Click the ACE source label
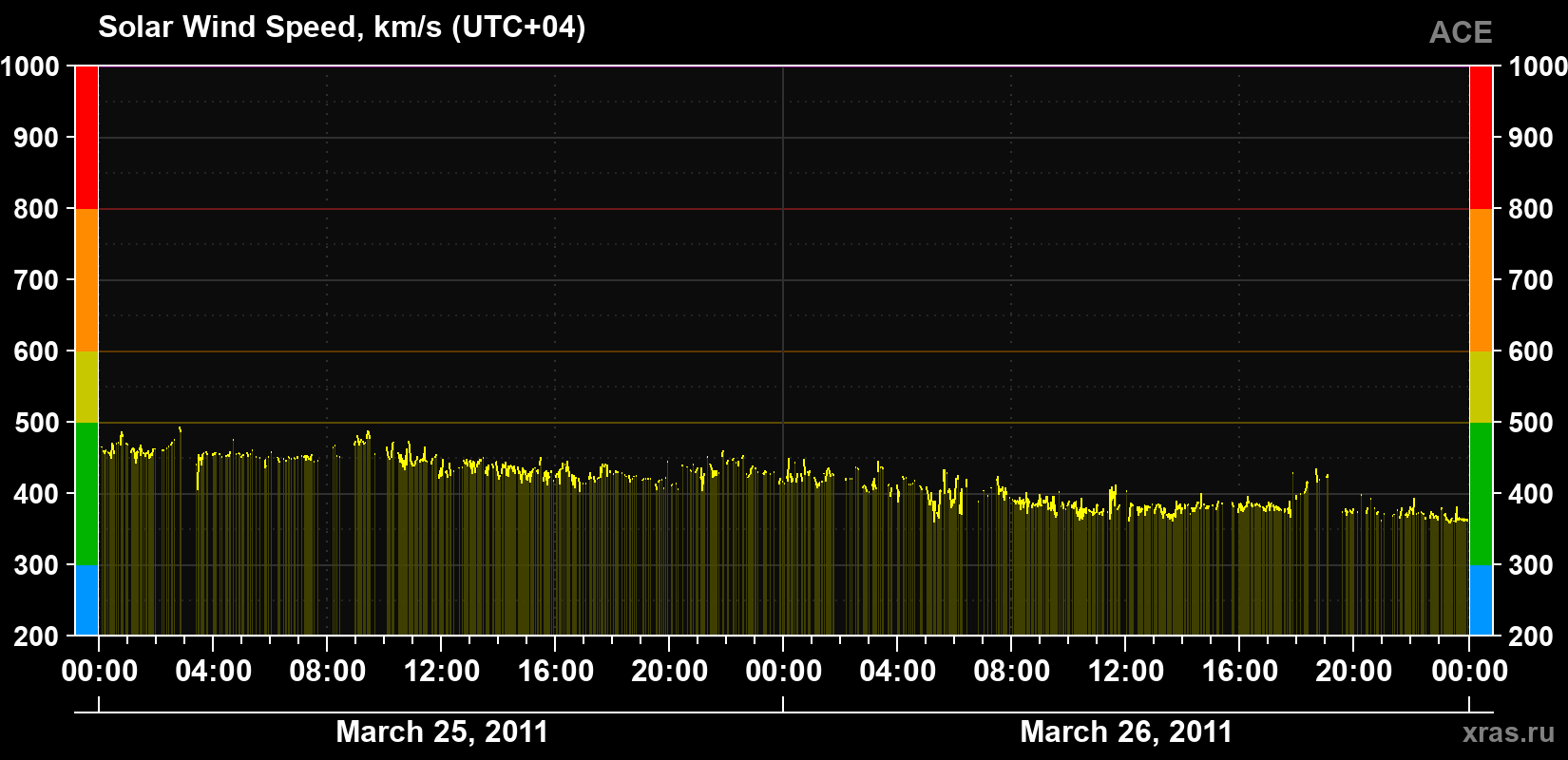Screen dimensions: 1568x760 coord(1461,32)
